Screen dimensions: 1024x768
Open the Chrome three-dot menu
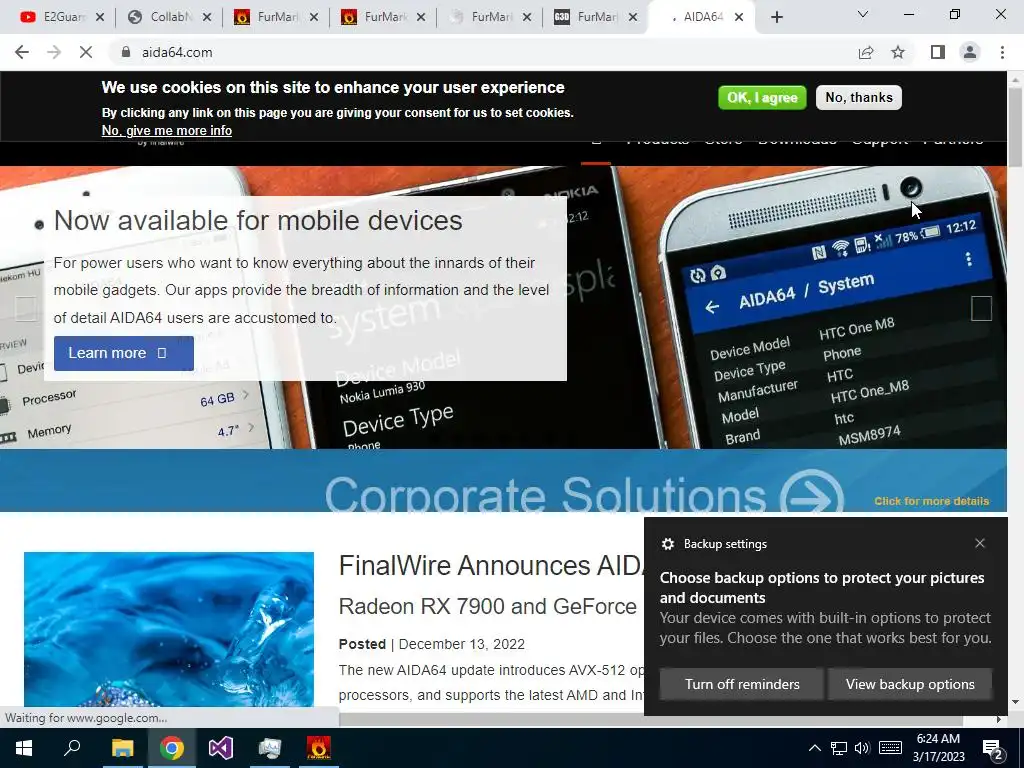click(1002, 52)
